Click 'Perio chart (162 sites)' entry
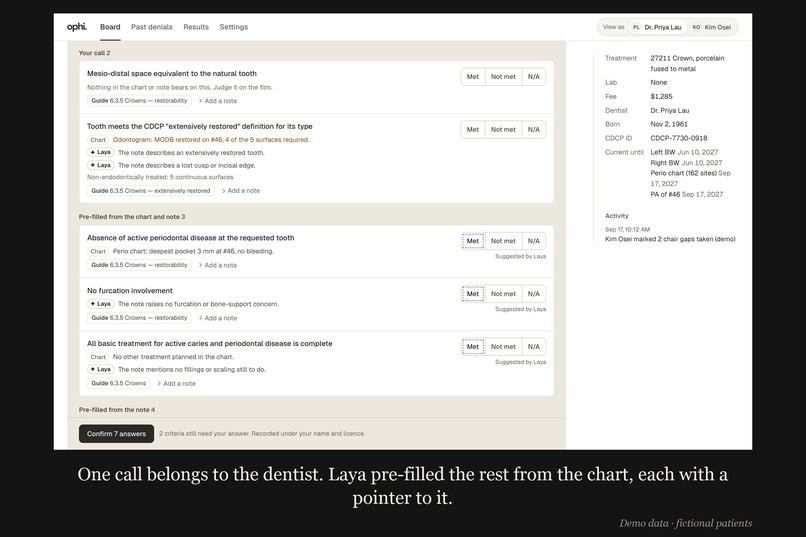The width and height of the screenshot is (806, 537). [690, 178]
